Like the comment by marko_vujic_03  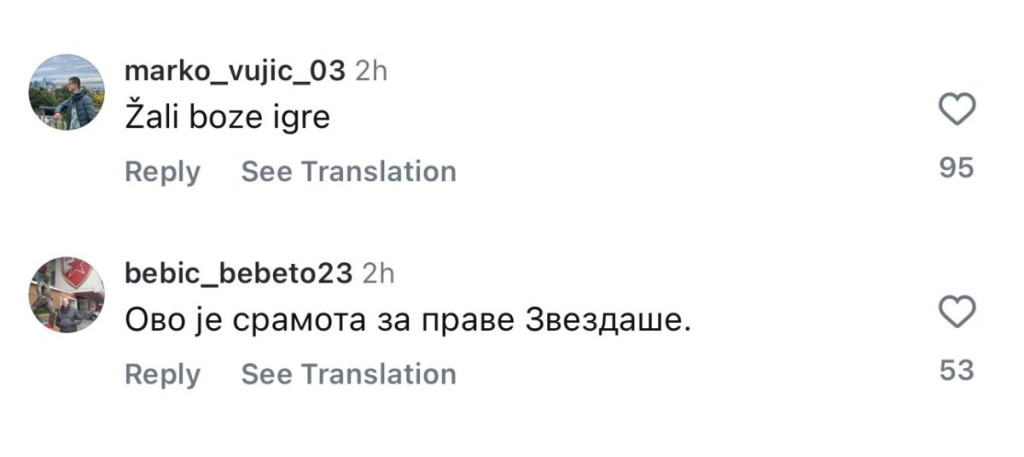click(957, 109)
